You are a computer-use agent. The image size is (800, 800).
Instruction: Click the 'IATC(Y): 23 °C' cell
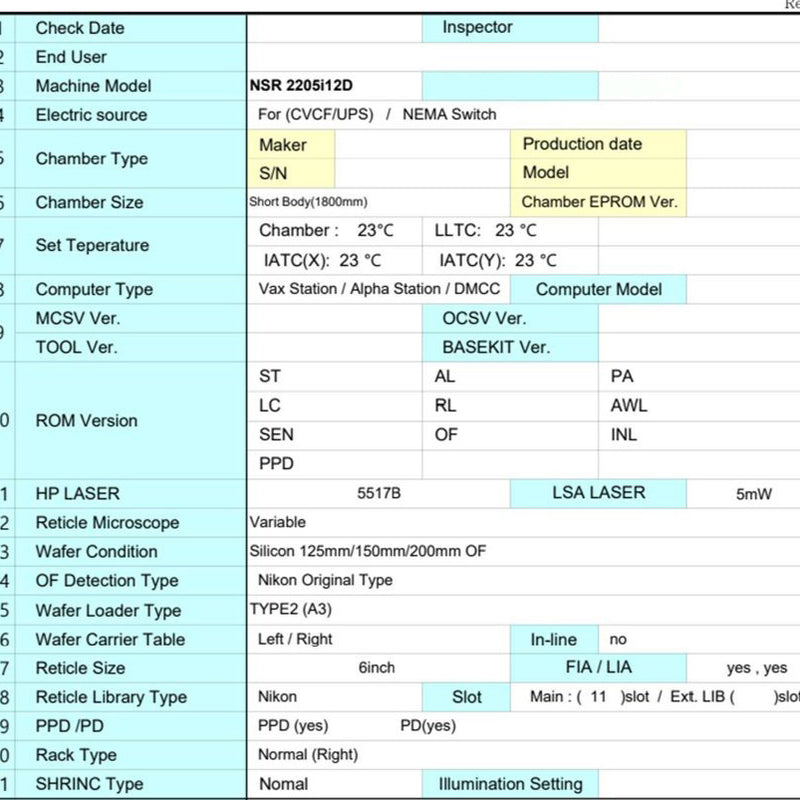click(510, 261)
